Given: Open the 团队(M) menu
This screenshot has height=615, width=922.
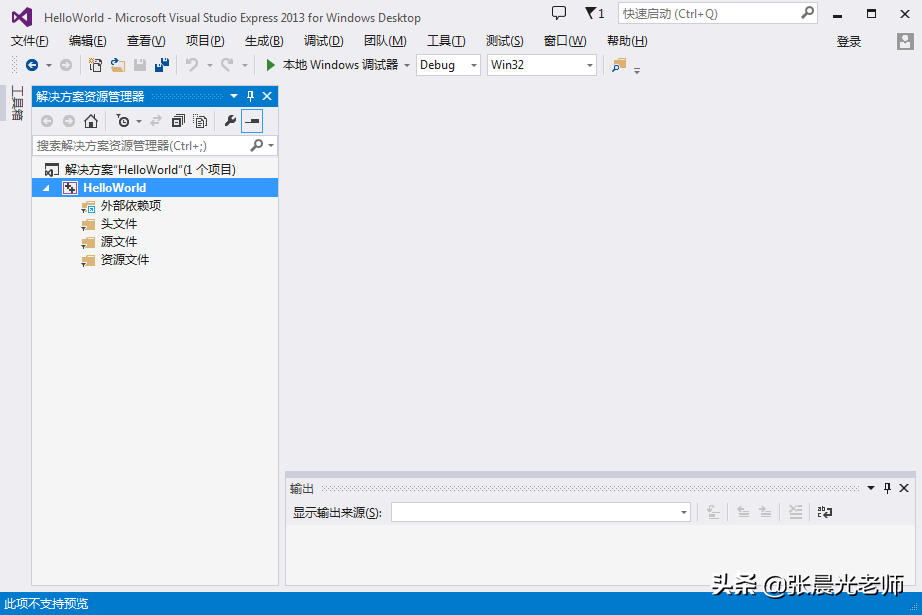Looking at the screenshot, I should coord(385,41).
